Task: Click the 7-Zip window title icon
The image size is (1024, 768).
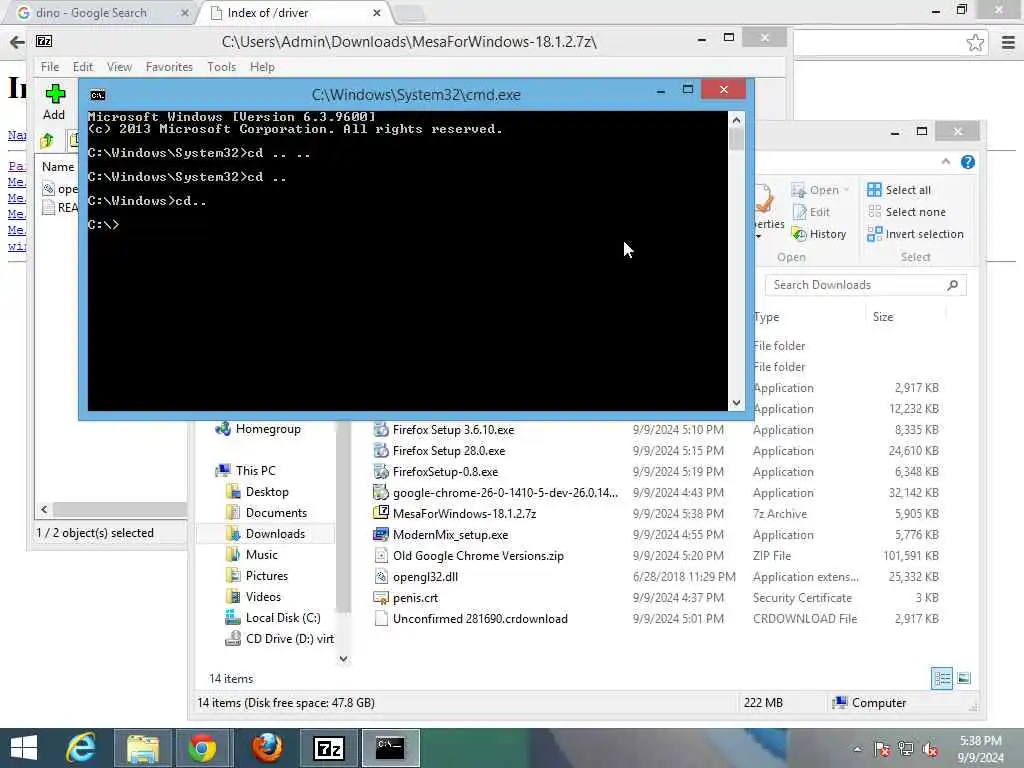Action: [44, 41]
